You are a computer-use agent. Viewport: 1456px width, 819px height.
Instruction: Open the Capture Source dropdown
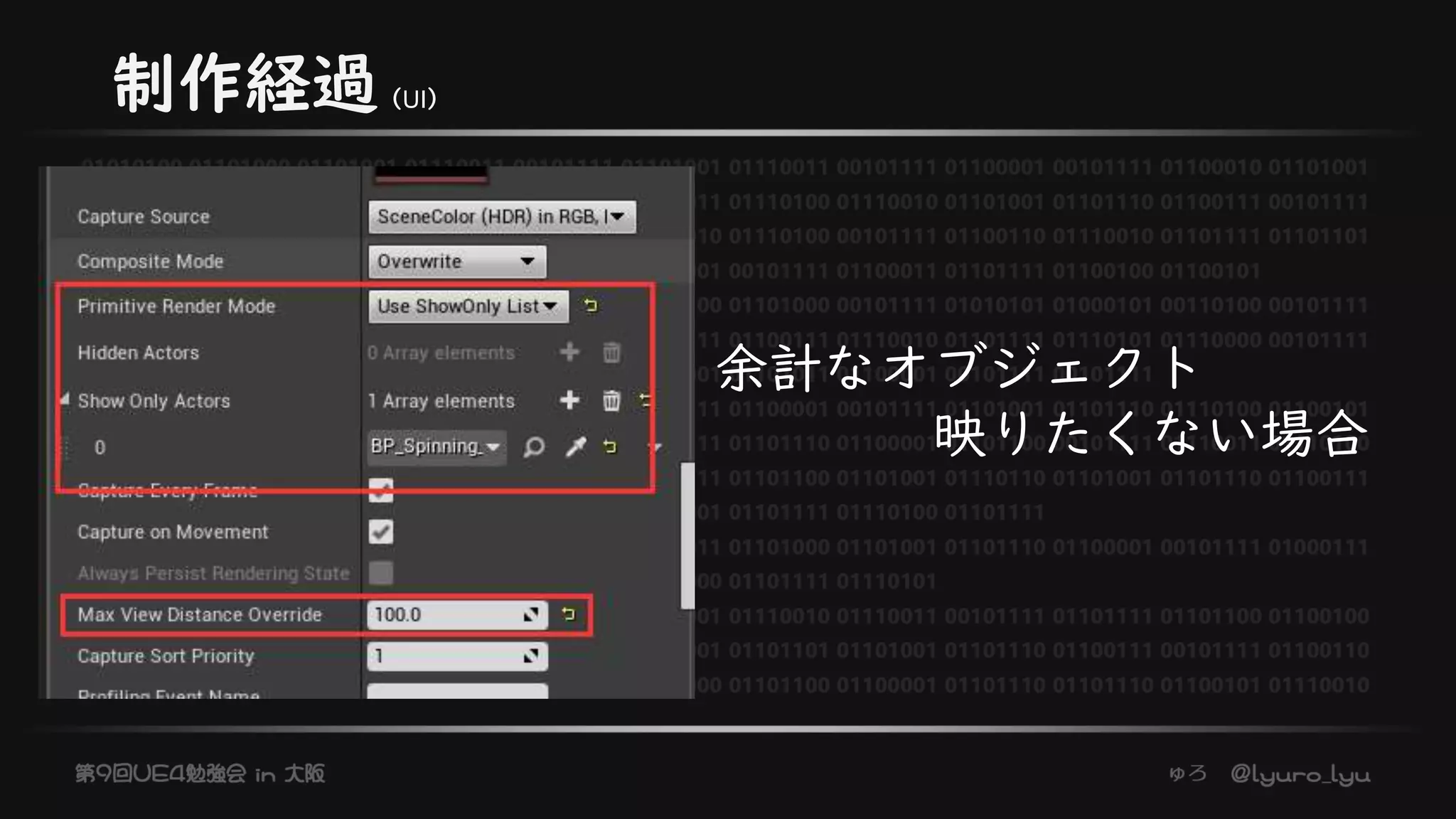tap(502, 217)
